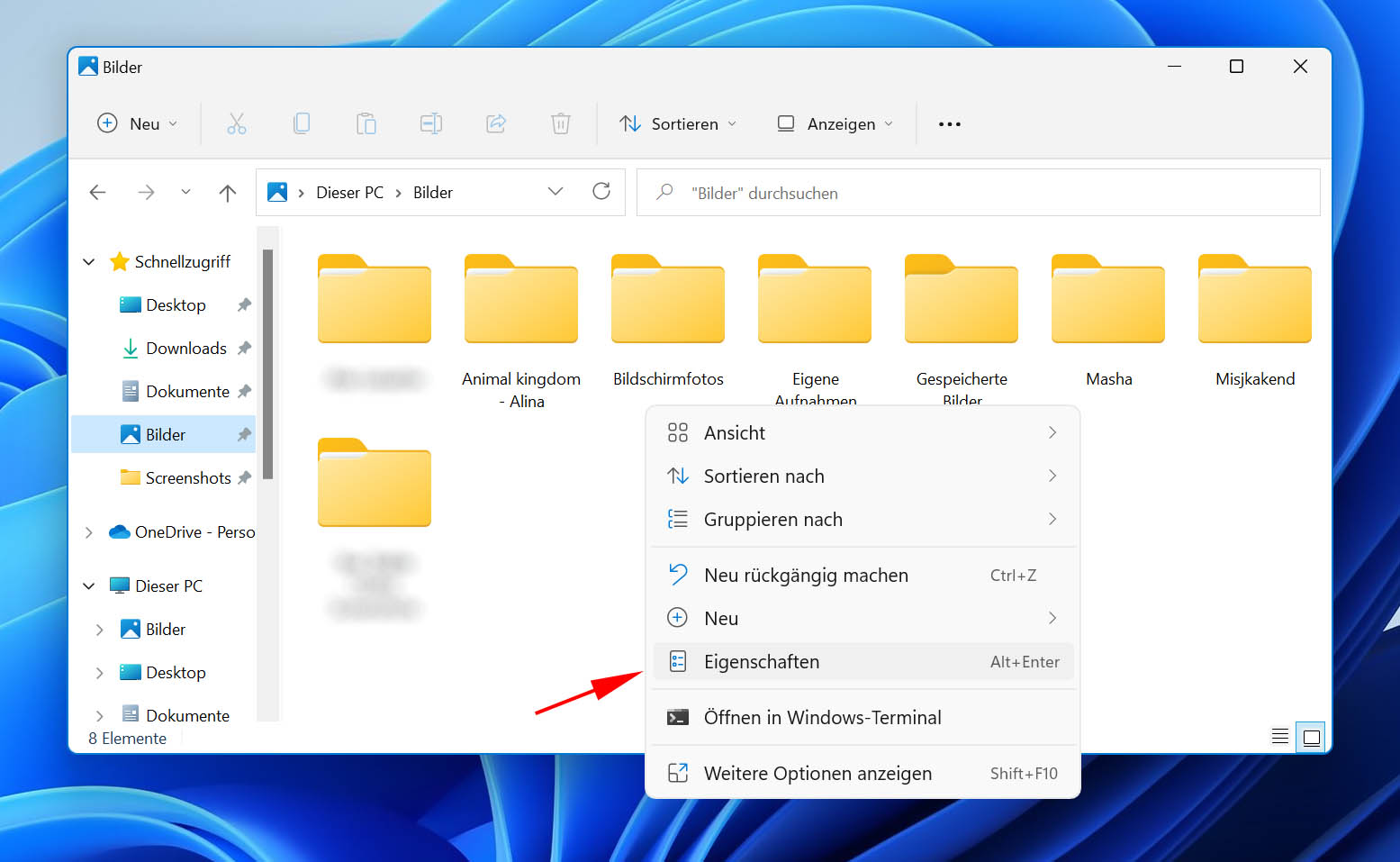Collapse the Schnellzugriff tree node

88,262
